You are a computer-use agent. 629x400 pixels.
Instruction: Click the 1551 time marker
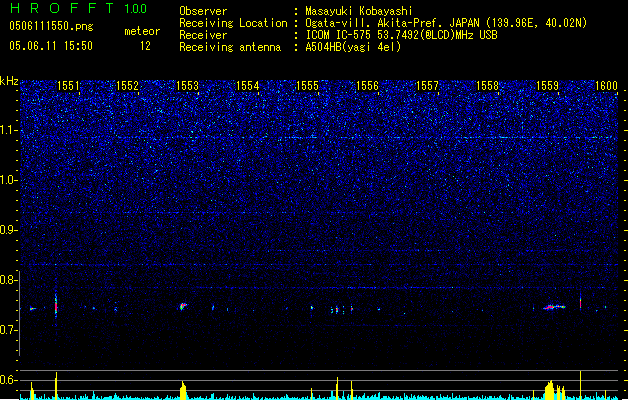coord(68,86)
